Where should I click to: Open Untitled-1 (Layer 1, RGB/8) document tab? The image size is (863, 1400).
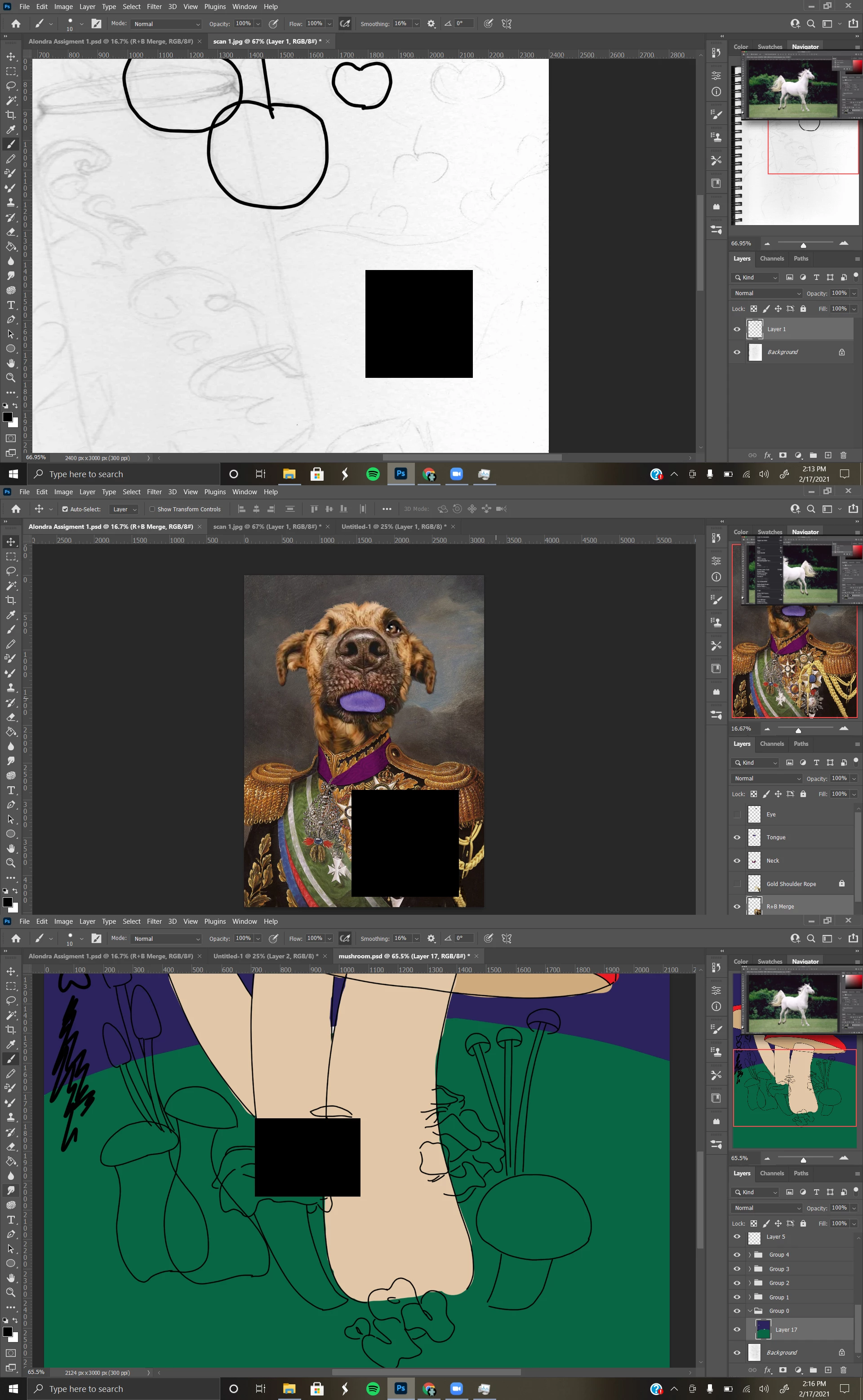[393, 526]
